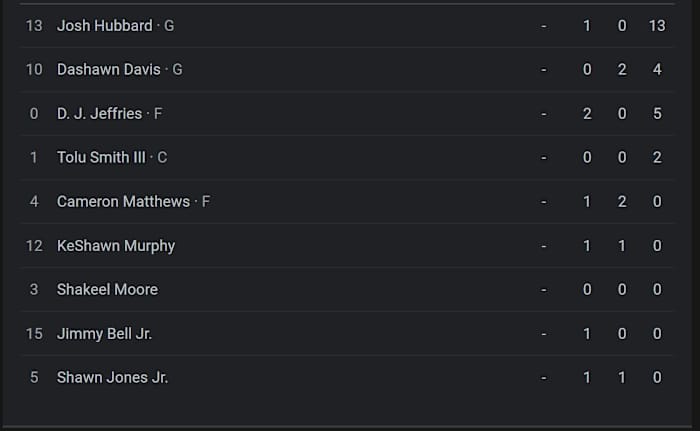Select Jimmy Bell Jr. from list
This screenshot has height=431, width=700.
coord(104,333)
